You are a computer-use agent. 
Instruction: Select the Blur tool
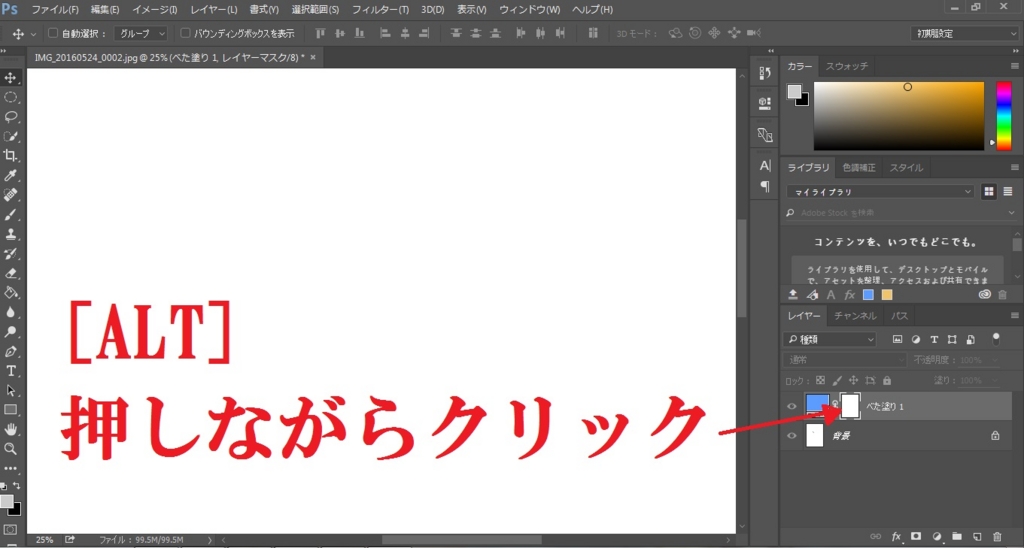10,312
